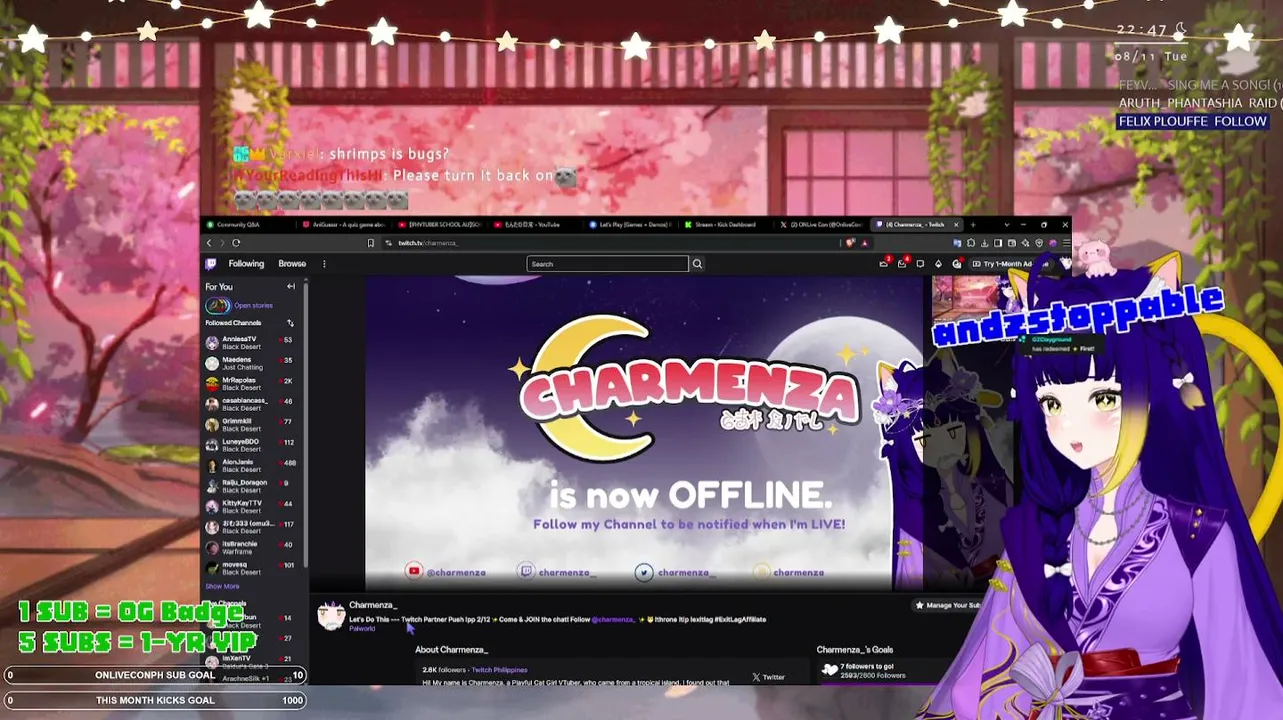Open Maedens Just Chatting channel

pos(252,363)
